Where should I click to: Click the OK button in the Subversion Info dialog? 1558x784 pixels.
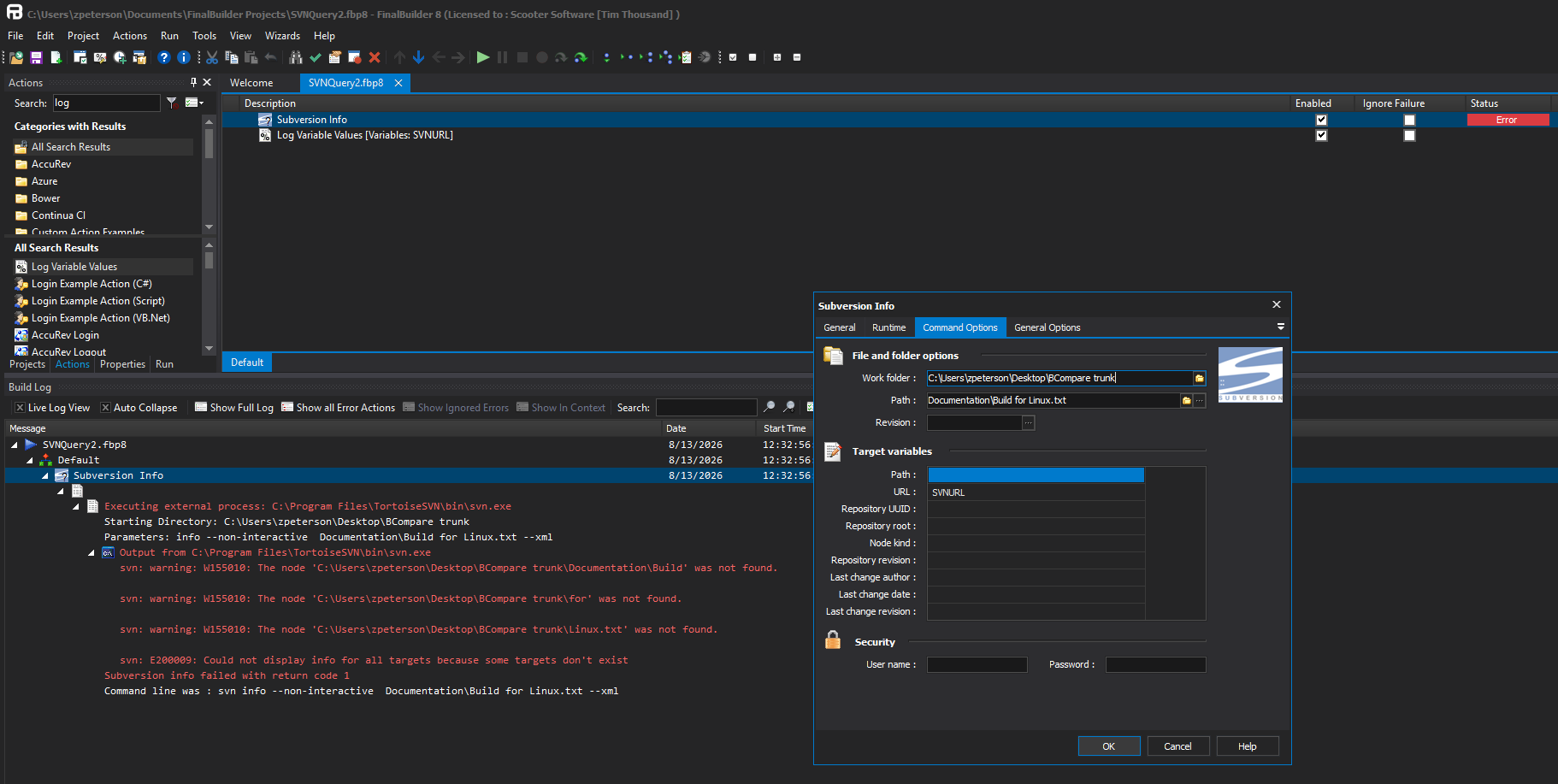click(1109, 746)
